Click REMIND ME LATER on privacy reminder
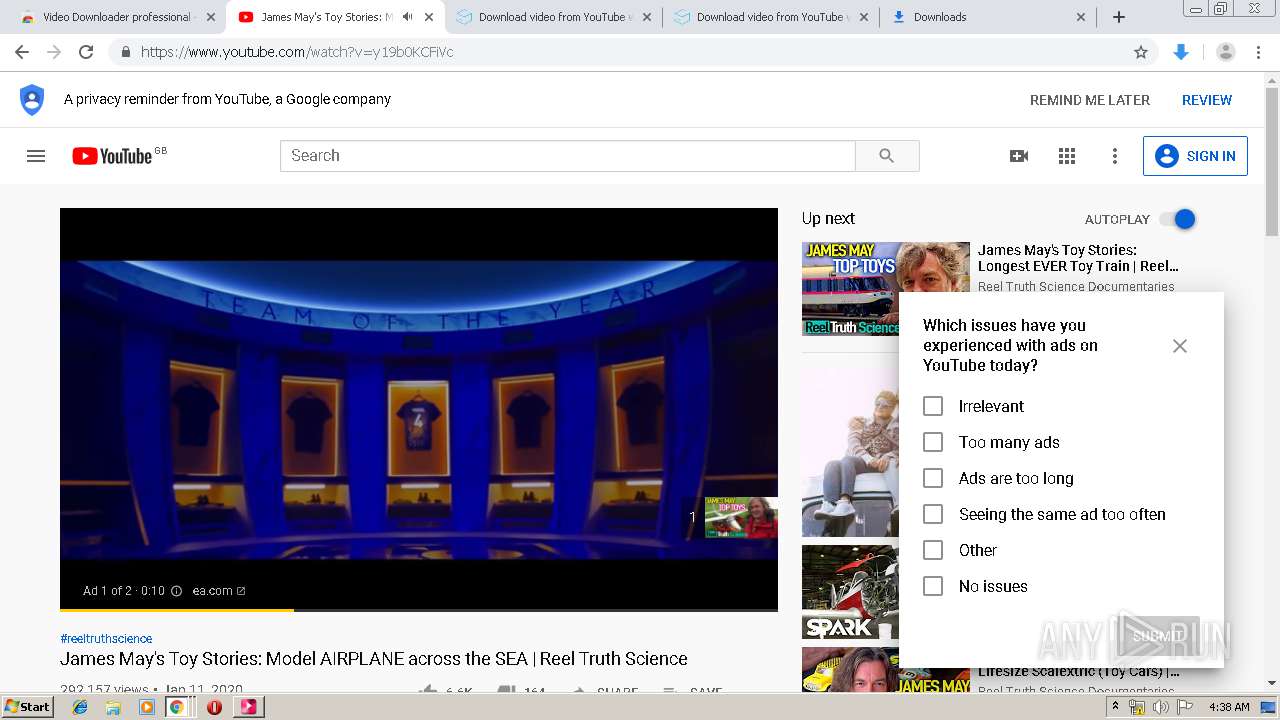The width and height of the screenshot is (1280, 720). coord(1090,100)
